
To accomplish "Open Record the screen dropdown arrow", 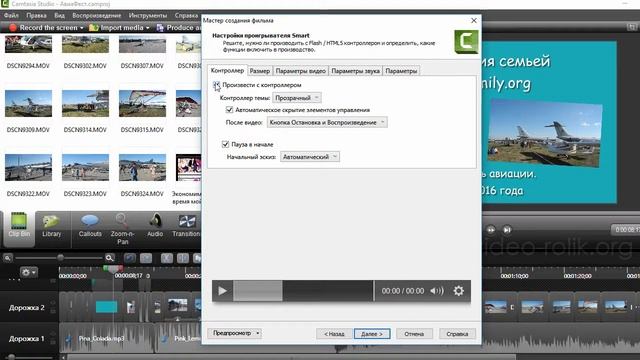I will (x=82, y=28).
